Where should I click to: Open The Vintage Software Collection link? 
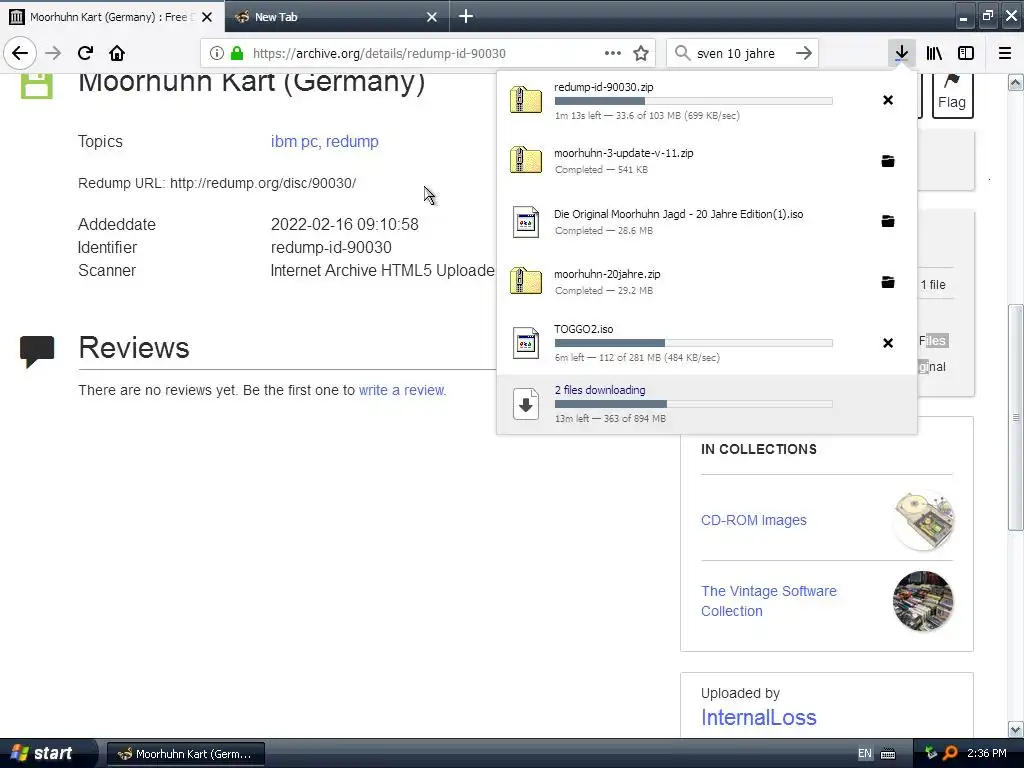click(x=769, y=601)
